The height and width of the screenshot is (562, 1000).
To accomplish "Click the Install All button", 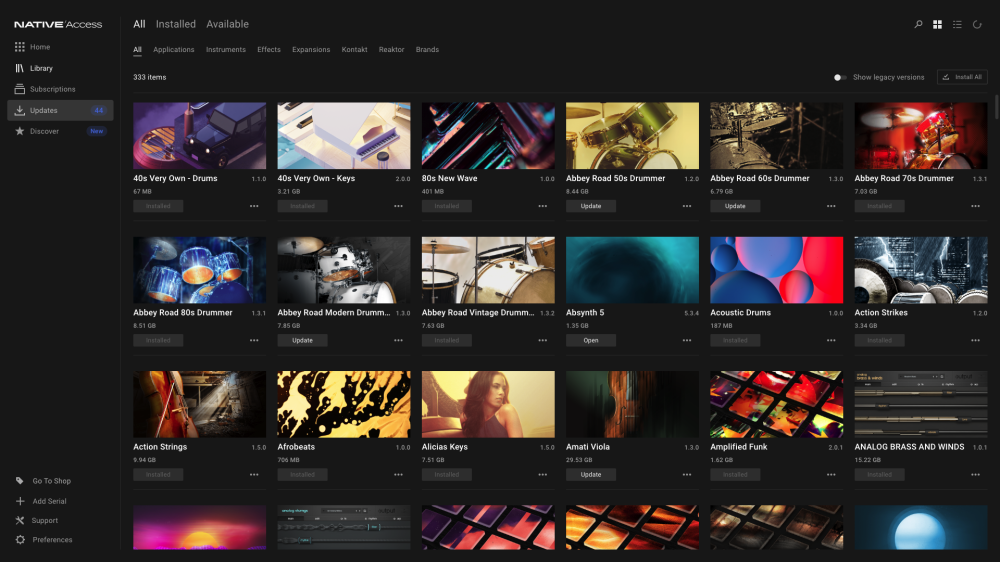I will pyautogui.click(x=962, y=77).
